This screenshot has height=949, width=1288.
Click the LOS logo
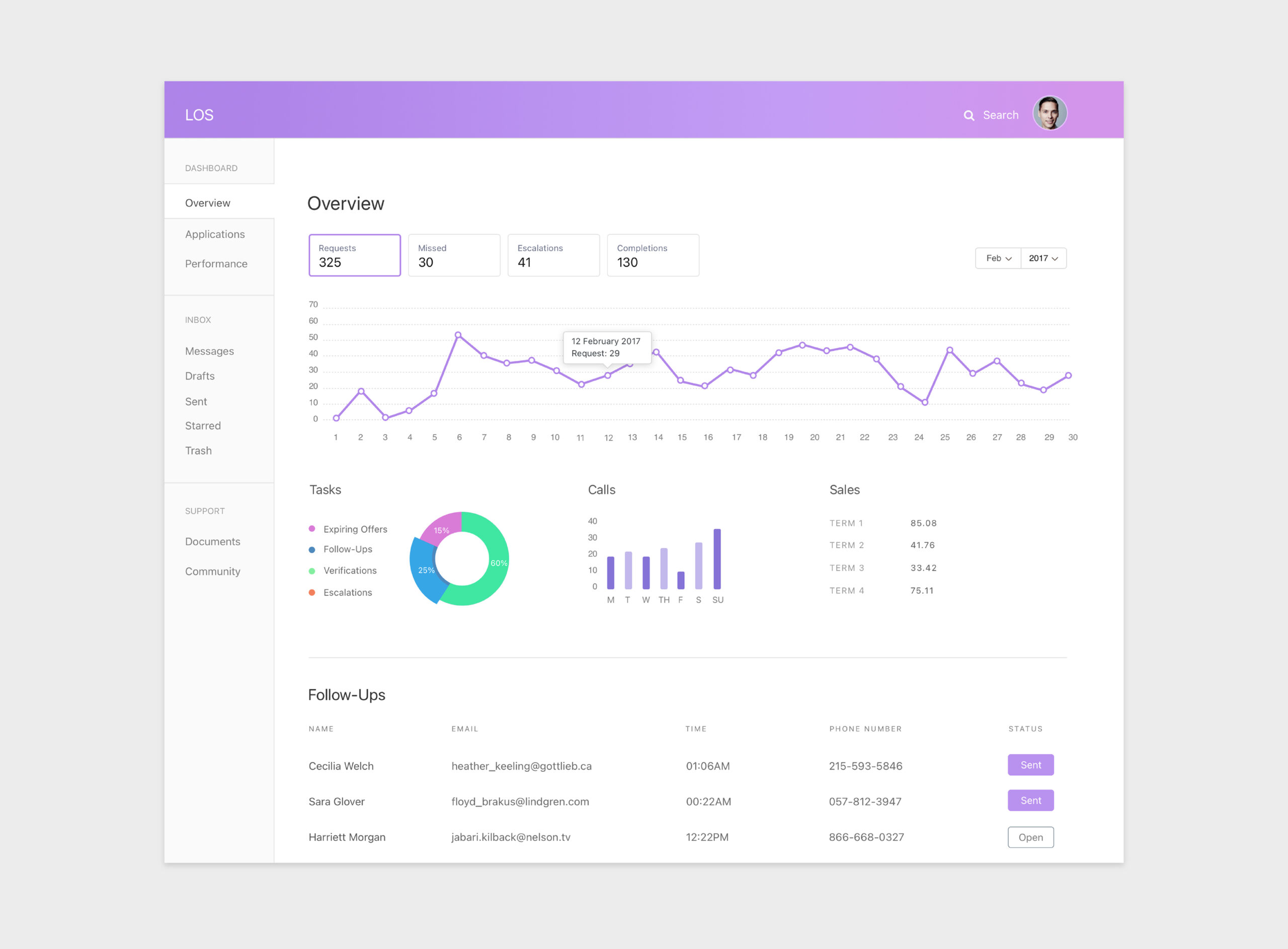199,115
